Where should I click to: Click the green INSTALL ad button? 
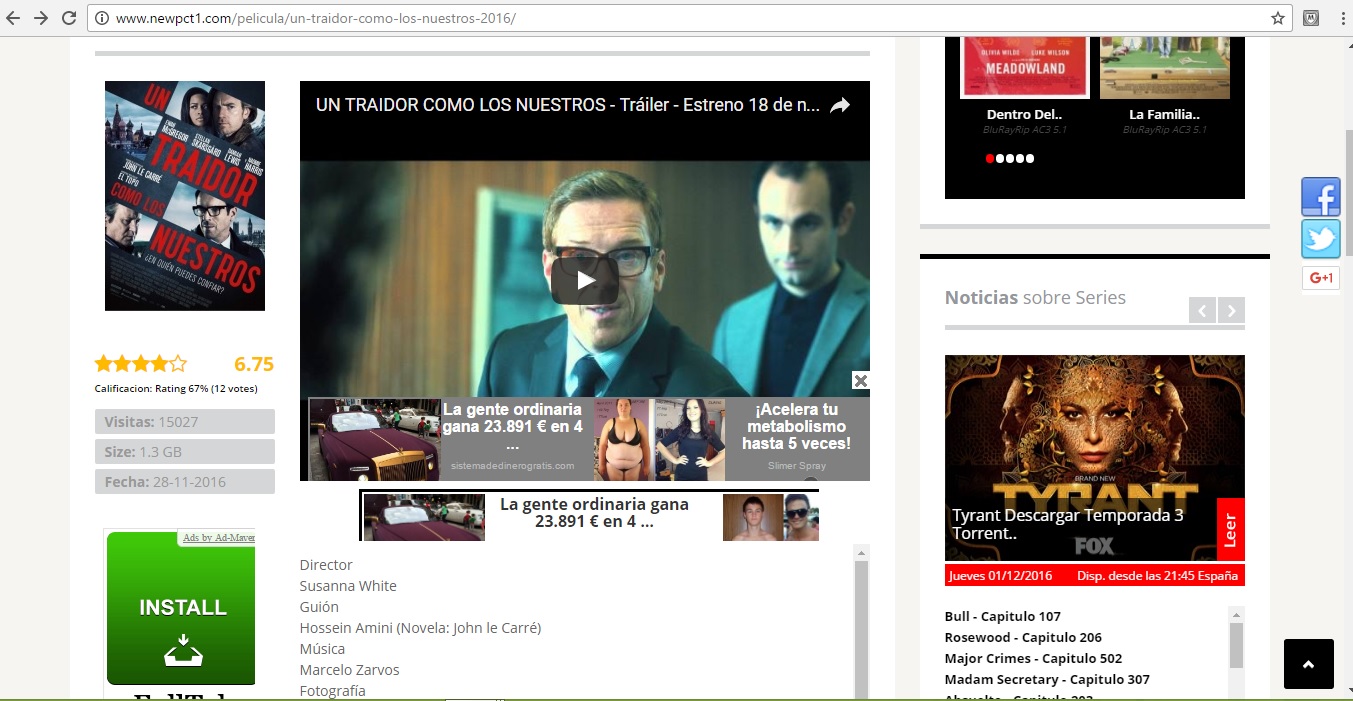181,608
